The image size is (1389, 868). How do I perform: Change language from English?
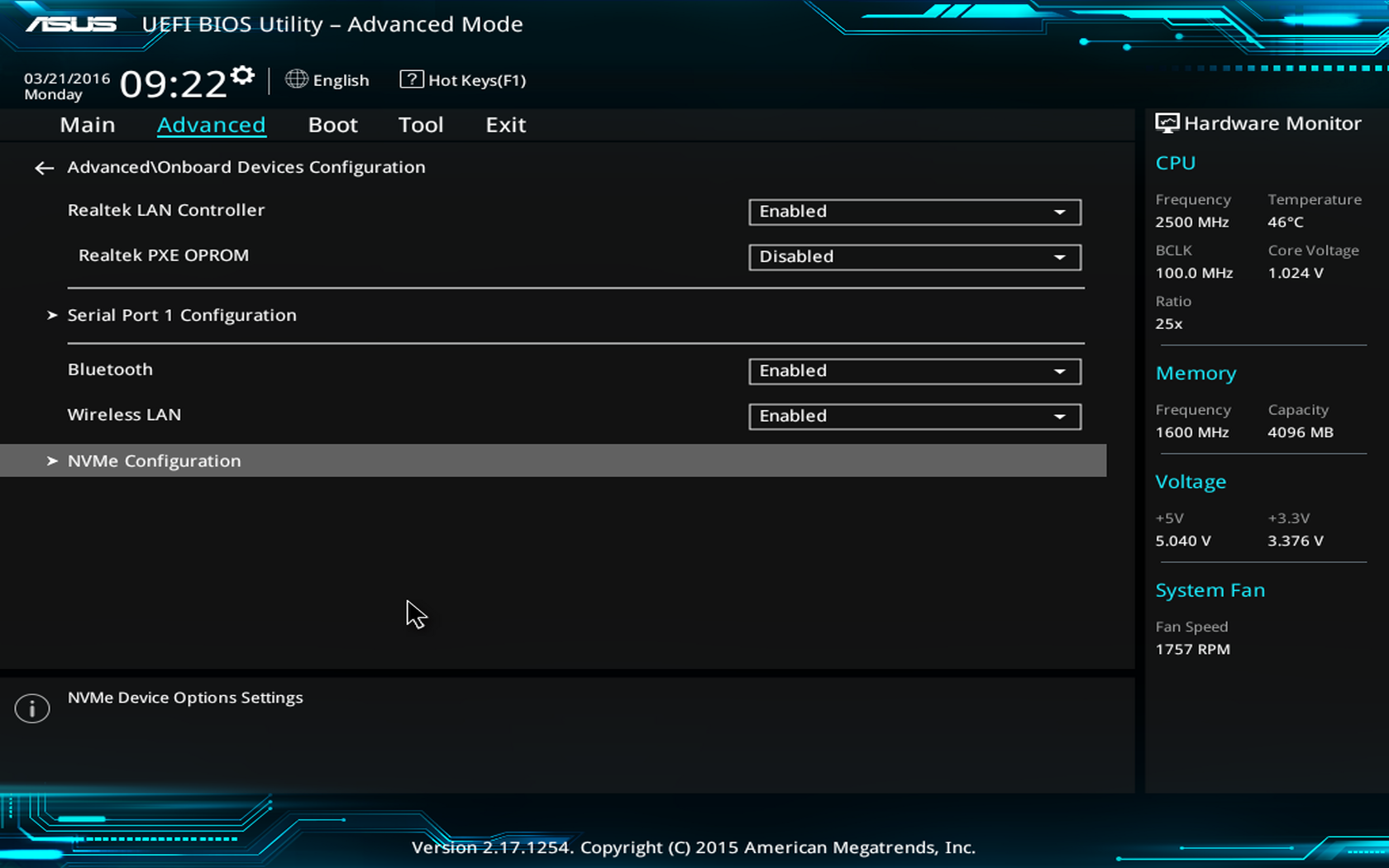point(341,80)
